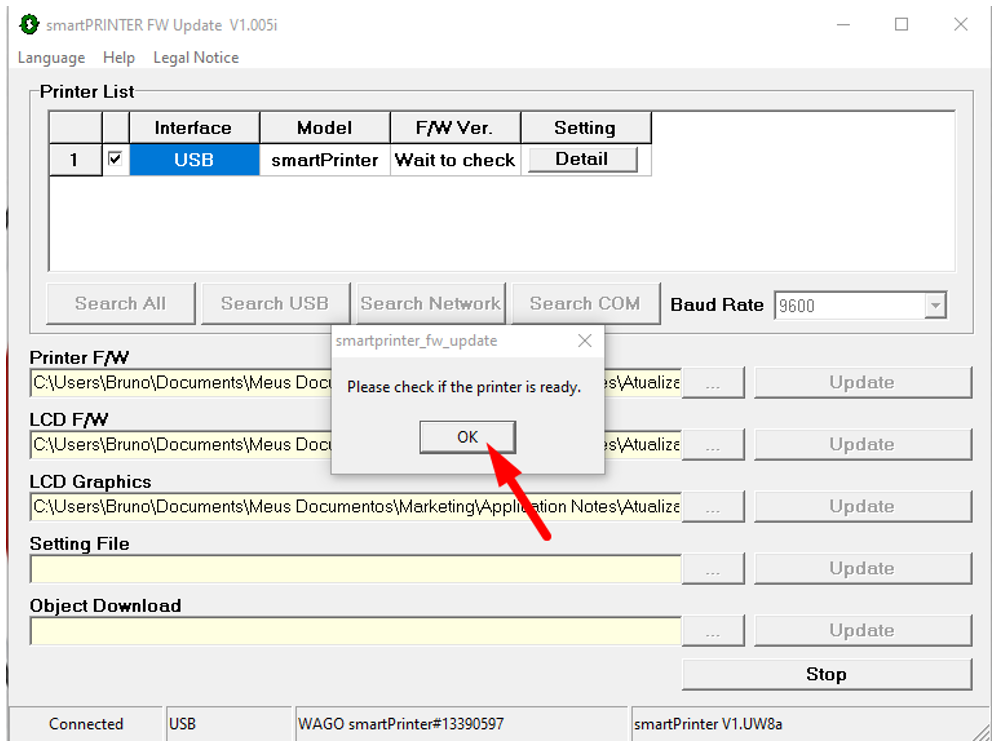
Task: Open the Language menu
Action: [x=51, y=58]
